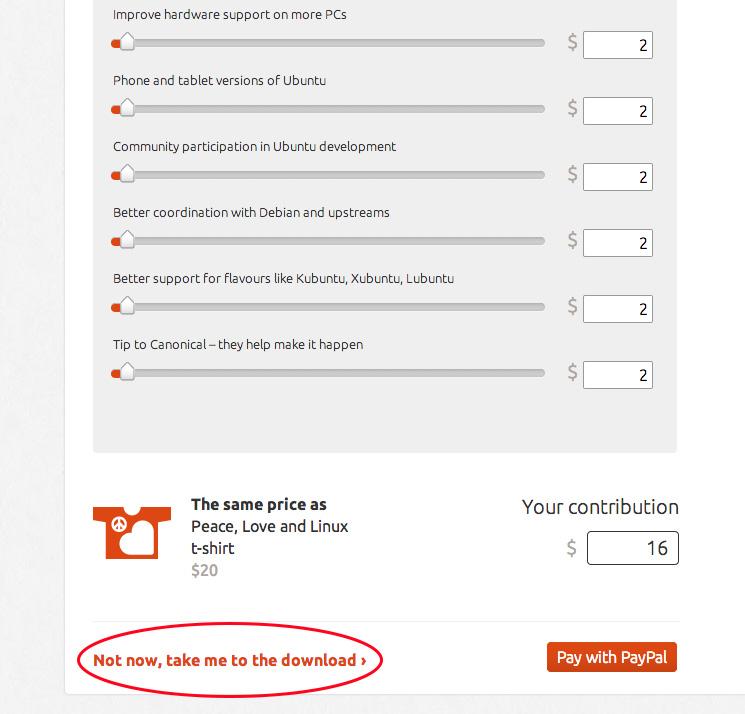Click the 'Better coordination with Debian' slider track middle

tap(329, 241)
